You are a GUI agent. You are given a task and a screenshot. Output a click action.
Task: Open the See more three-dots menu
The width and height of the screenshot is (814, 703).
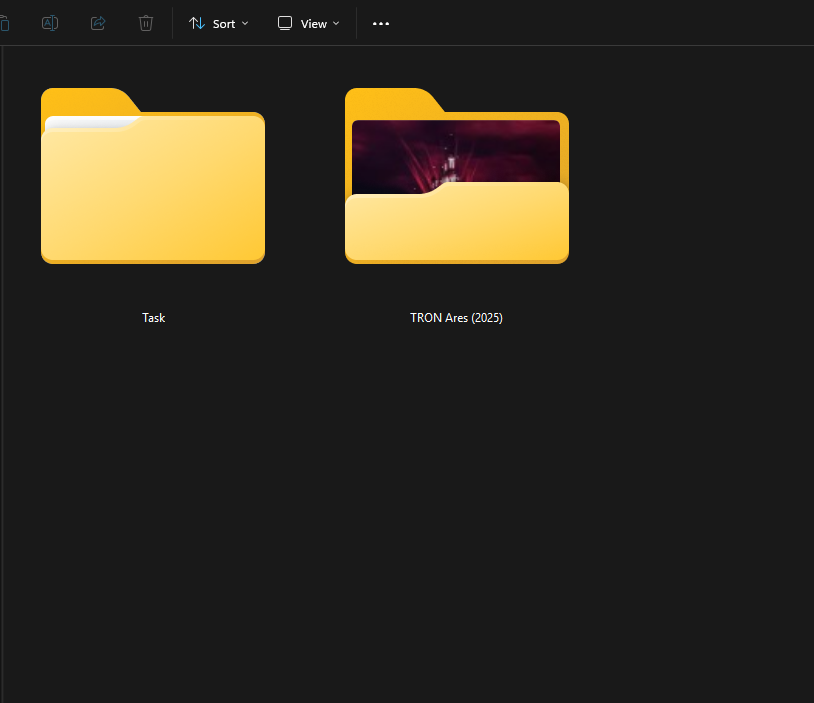click(x=381, y=23)
